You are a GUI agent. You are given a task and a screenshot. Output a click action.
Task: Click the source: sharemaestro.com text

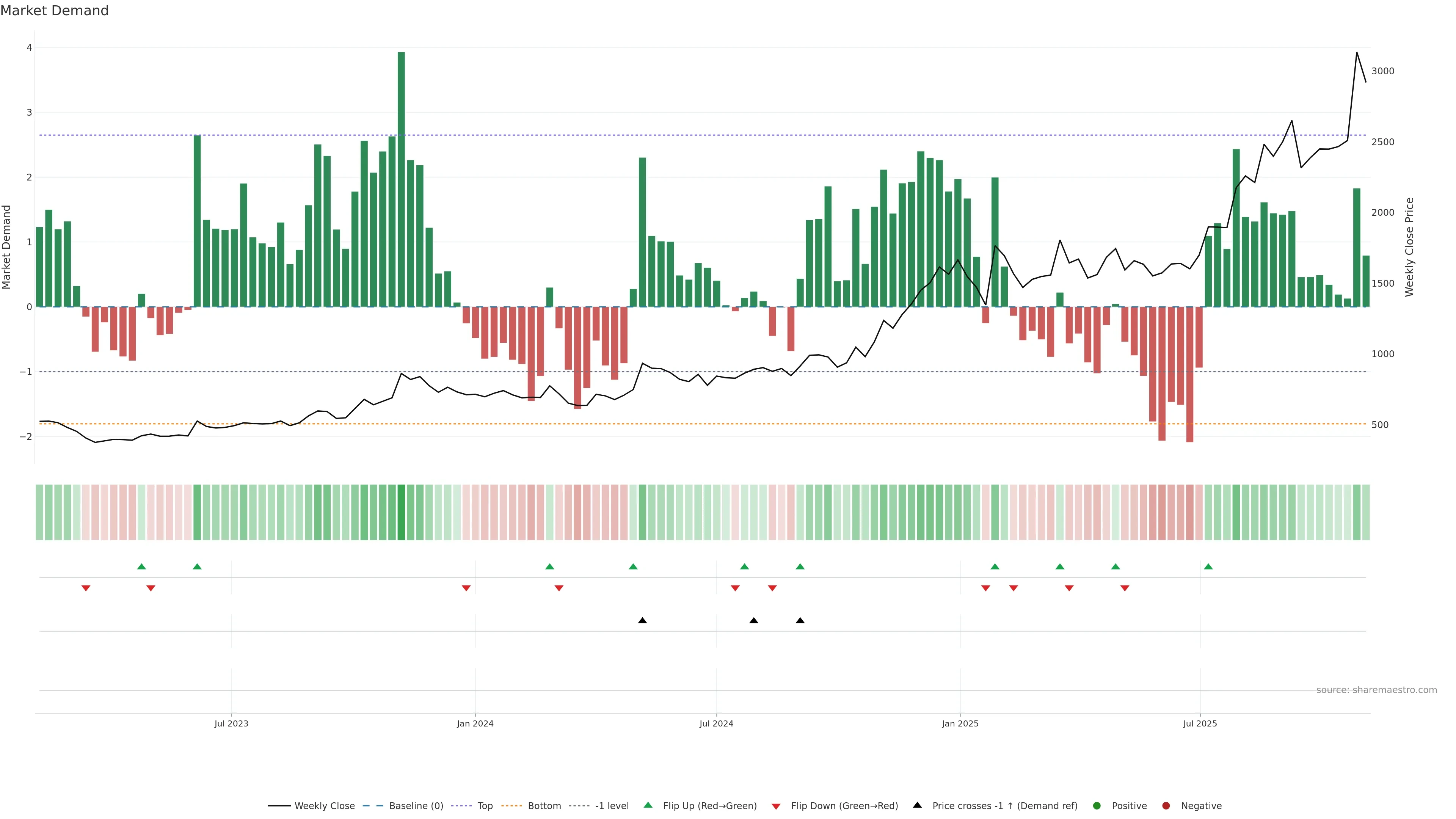click(1376, 690)
